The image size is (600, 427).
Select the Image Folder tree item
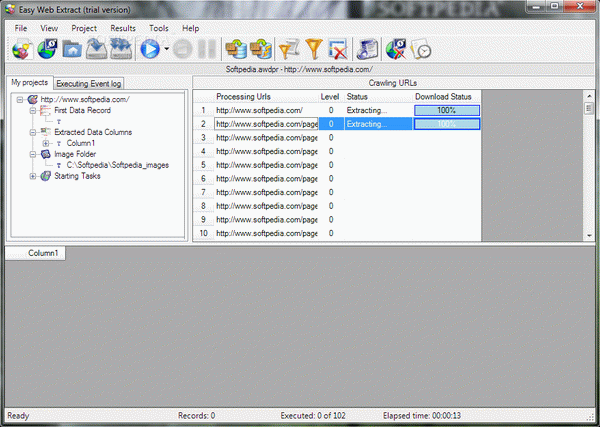[x=75, y=154]
